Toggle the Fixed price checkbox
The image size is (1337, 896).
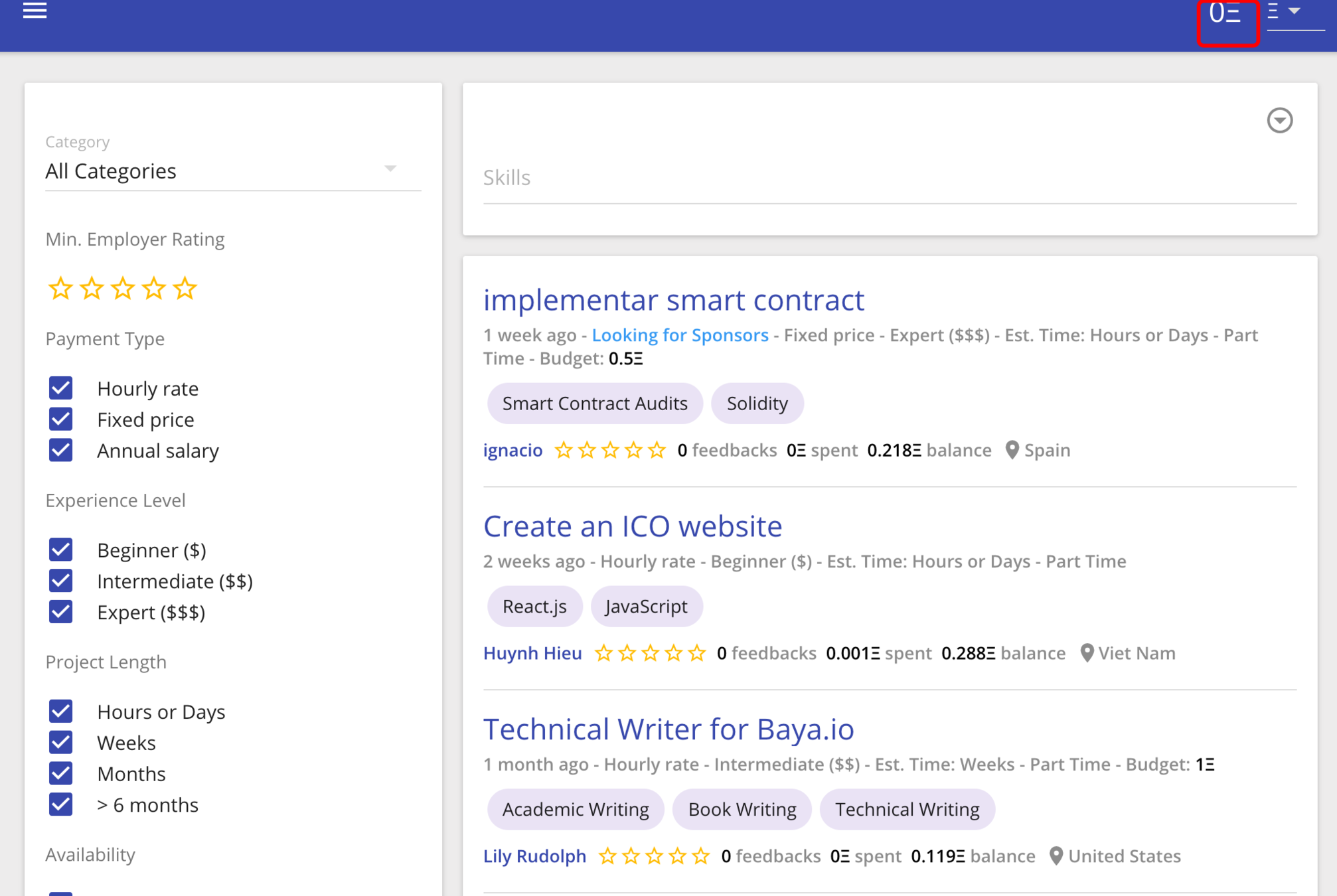[x=61, y=419]
